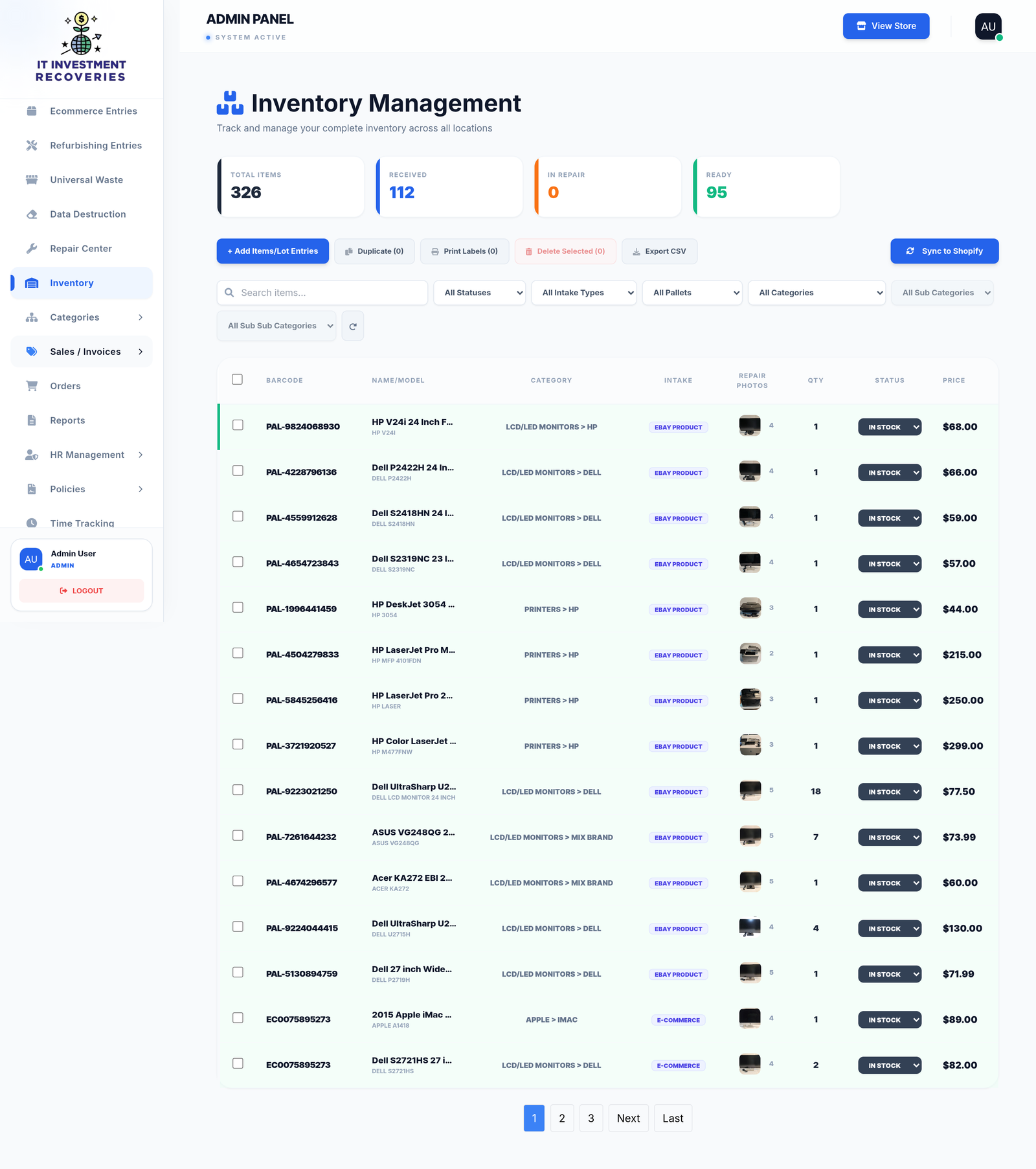Image resolution: width=1036 pixels, height=1169 pixels.
Task: Check the PAL-4654723843 row
Action: coord(238,562)
